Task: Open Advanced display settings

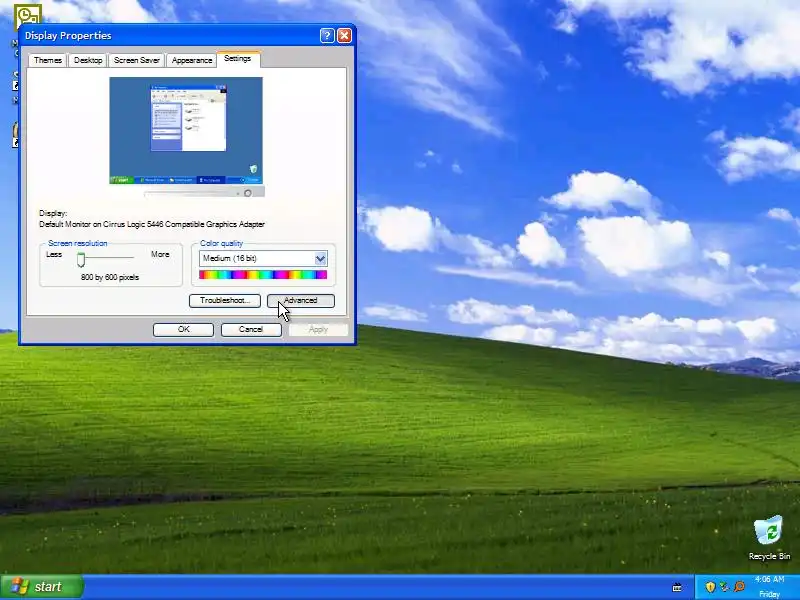Action: coord(301,301)
